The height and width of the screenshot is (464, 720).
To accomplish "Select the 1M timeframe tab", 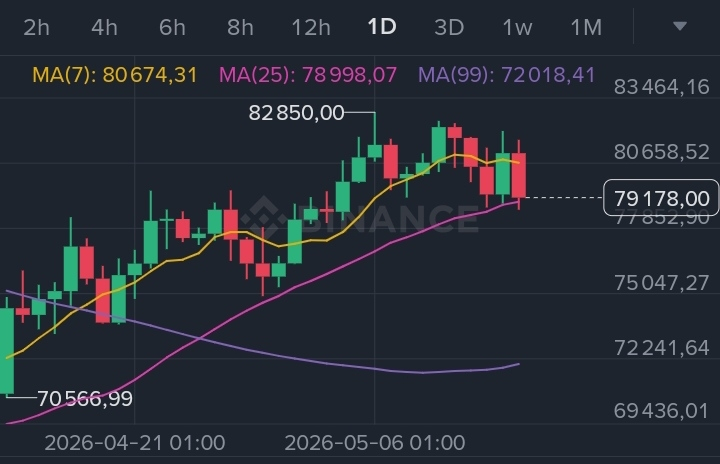I will 586,28.
